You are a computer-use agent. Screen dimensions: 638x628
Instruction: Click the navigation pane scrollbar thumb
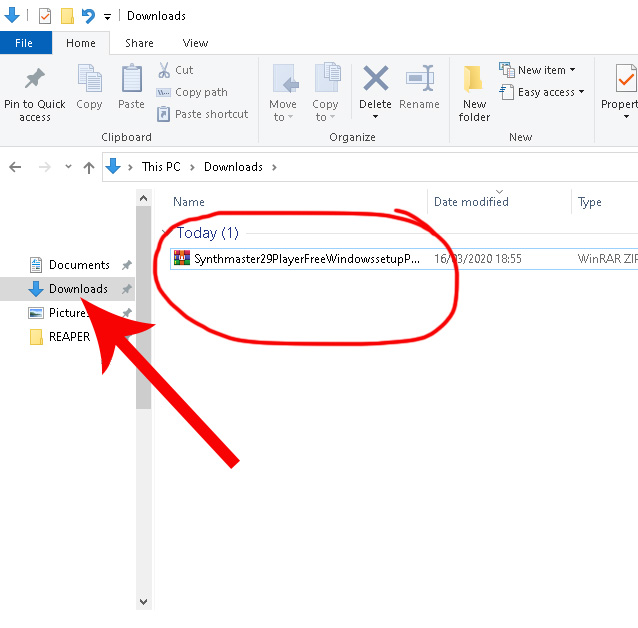(143, 307)
